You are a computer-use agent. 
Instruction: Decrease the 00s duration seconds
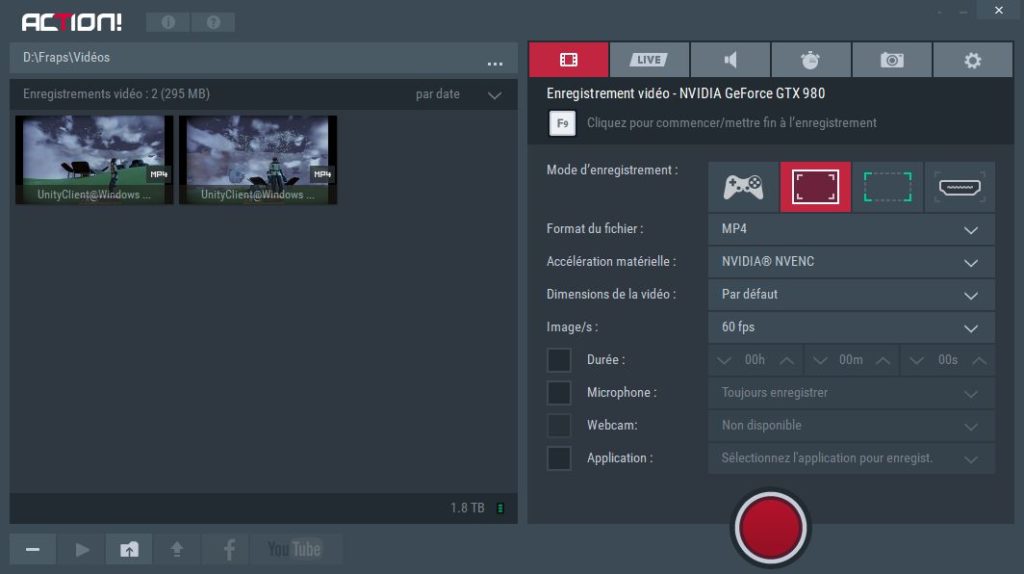pos(916,360)
